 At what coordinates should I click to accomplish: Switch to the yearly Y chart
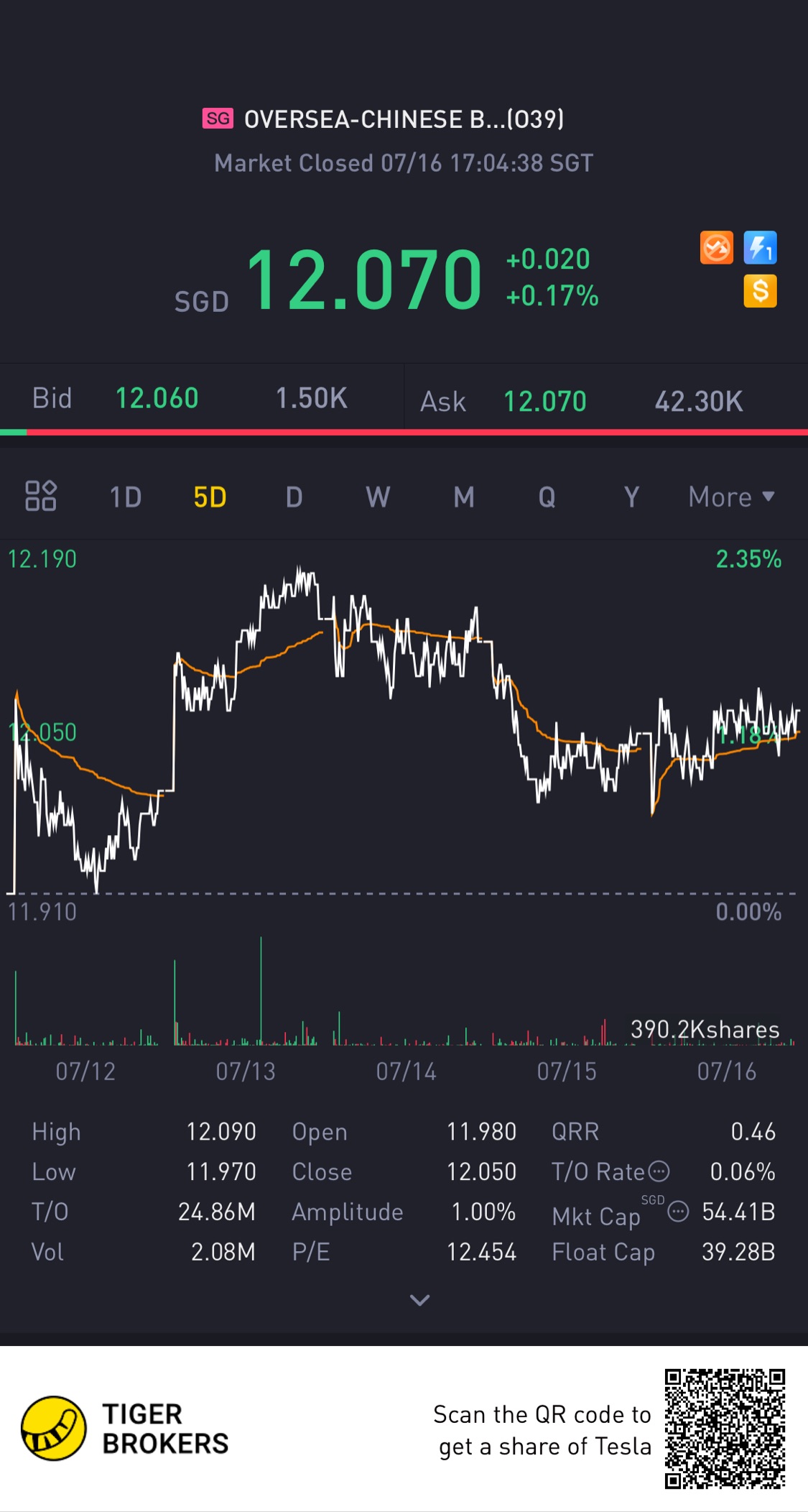tap(631, 497)
